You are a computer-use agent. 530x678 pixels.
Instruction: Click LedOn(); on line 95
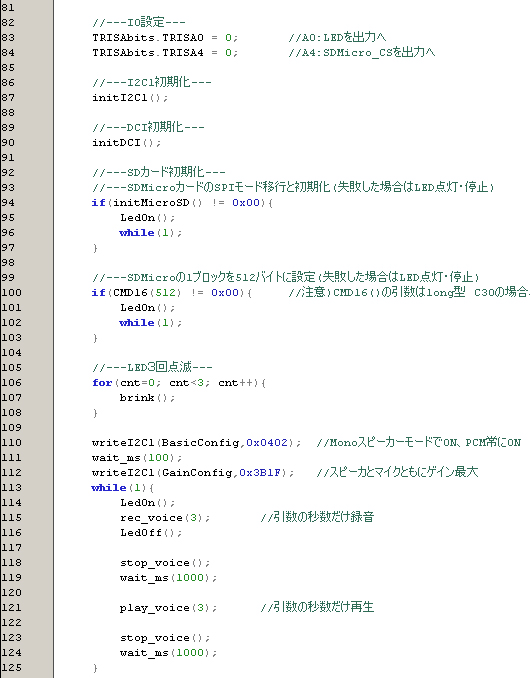[147, 218]
